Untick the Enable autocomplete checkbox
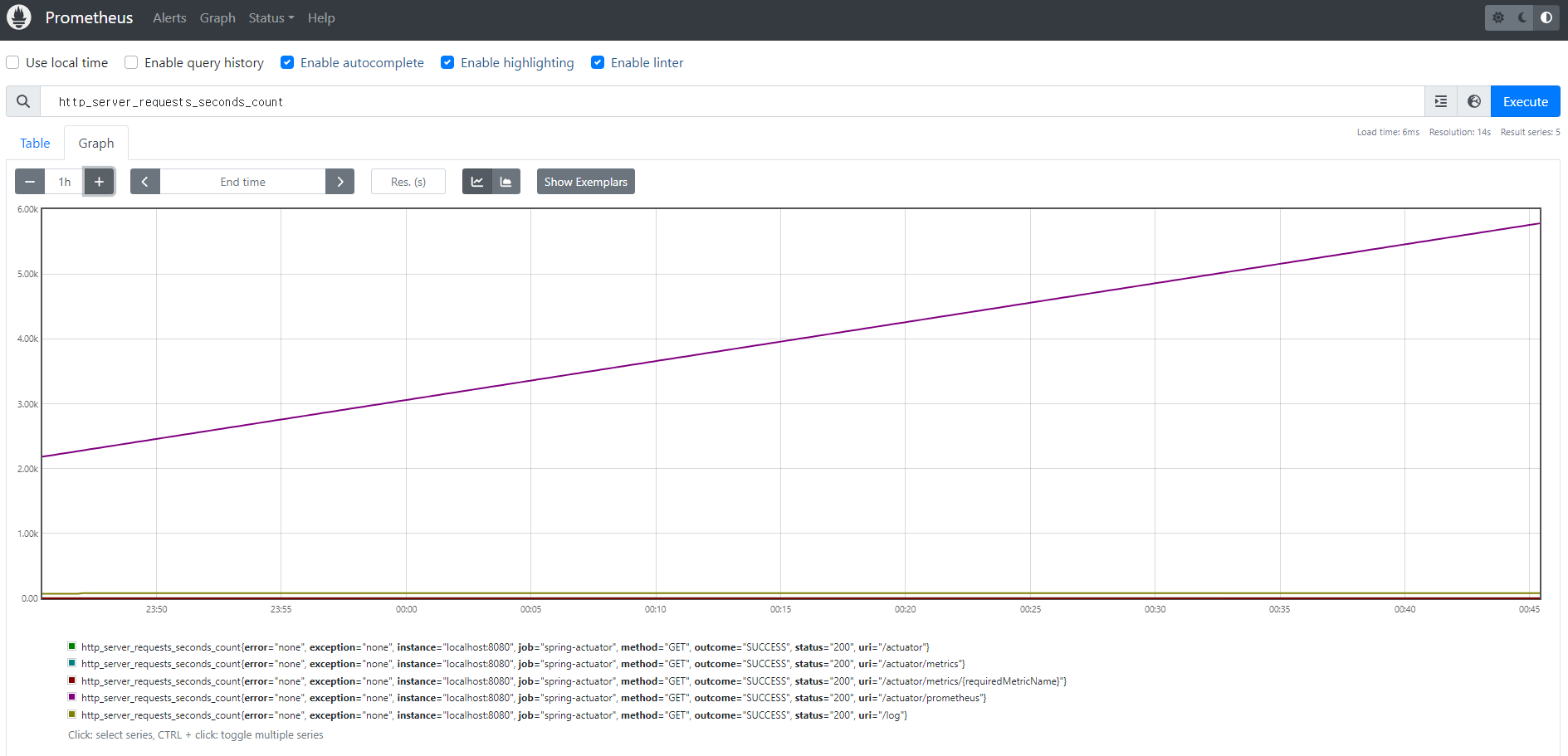 coord(287,62)
